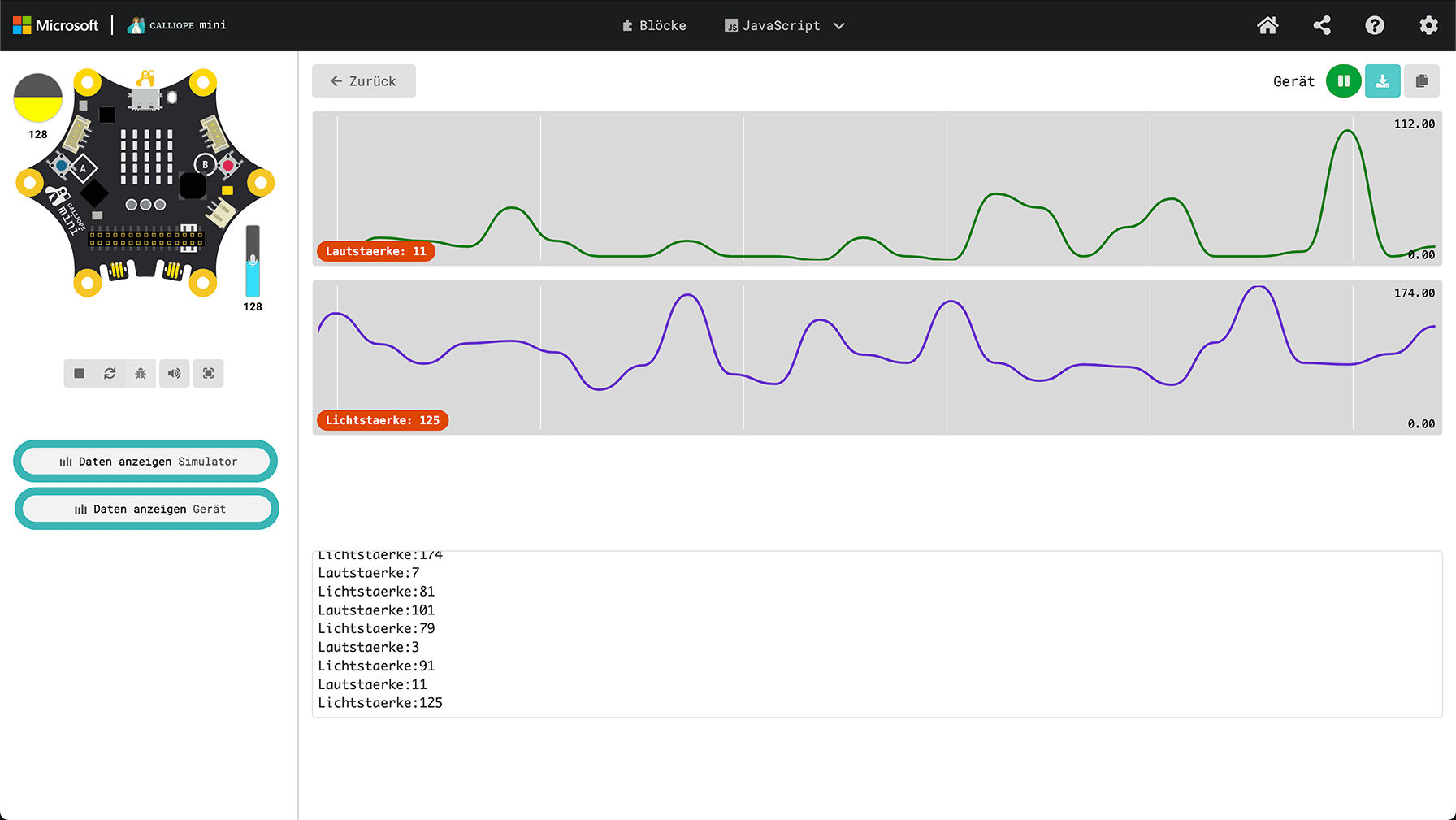Go back with the Zurück button
1456x820 pixels.
point(363,81)
